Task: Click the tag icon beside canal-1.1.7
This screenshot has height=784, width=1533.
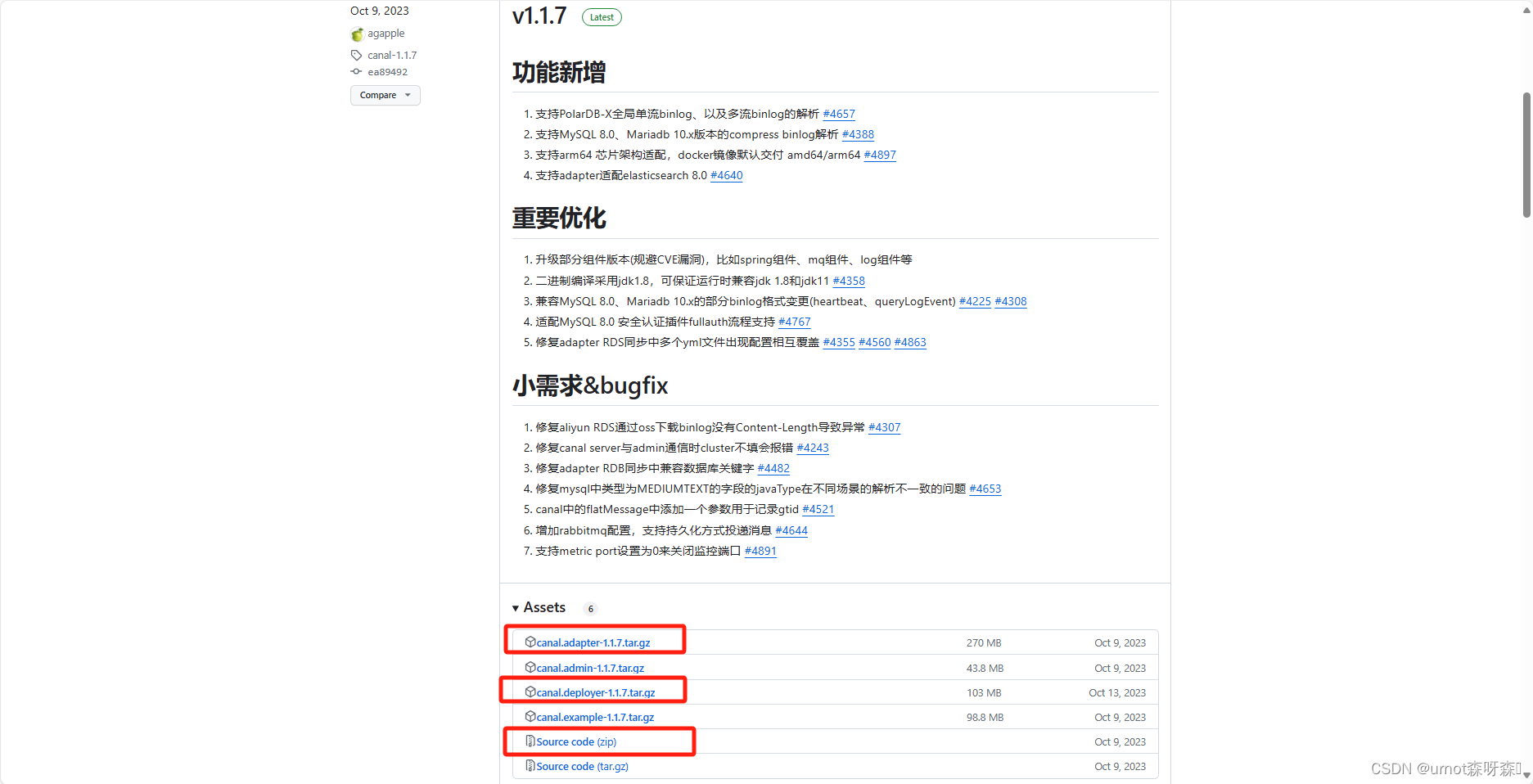Action: pos(356,55)
